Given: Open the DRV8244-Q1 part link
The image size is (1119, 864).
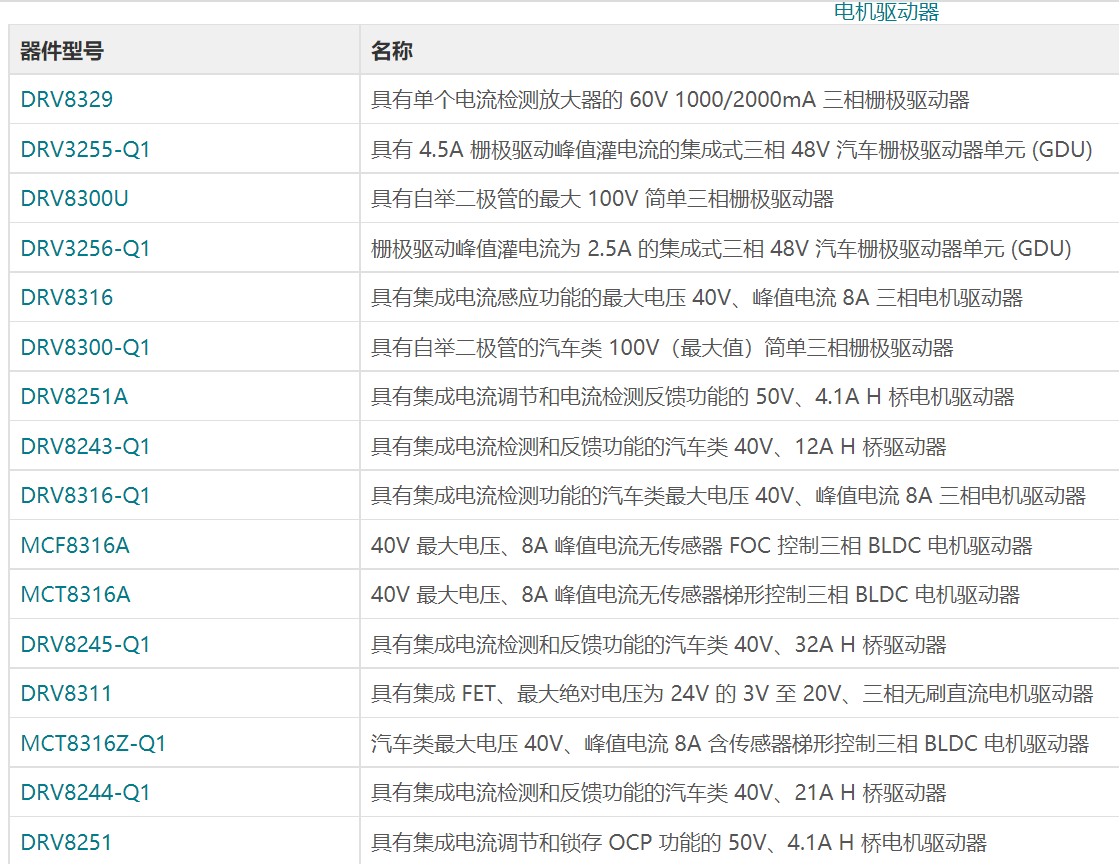Looking at the screenshot, I should (x=85, y=793).
